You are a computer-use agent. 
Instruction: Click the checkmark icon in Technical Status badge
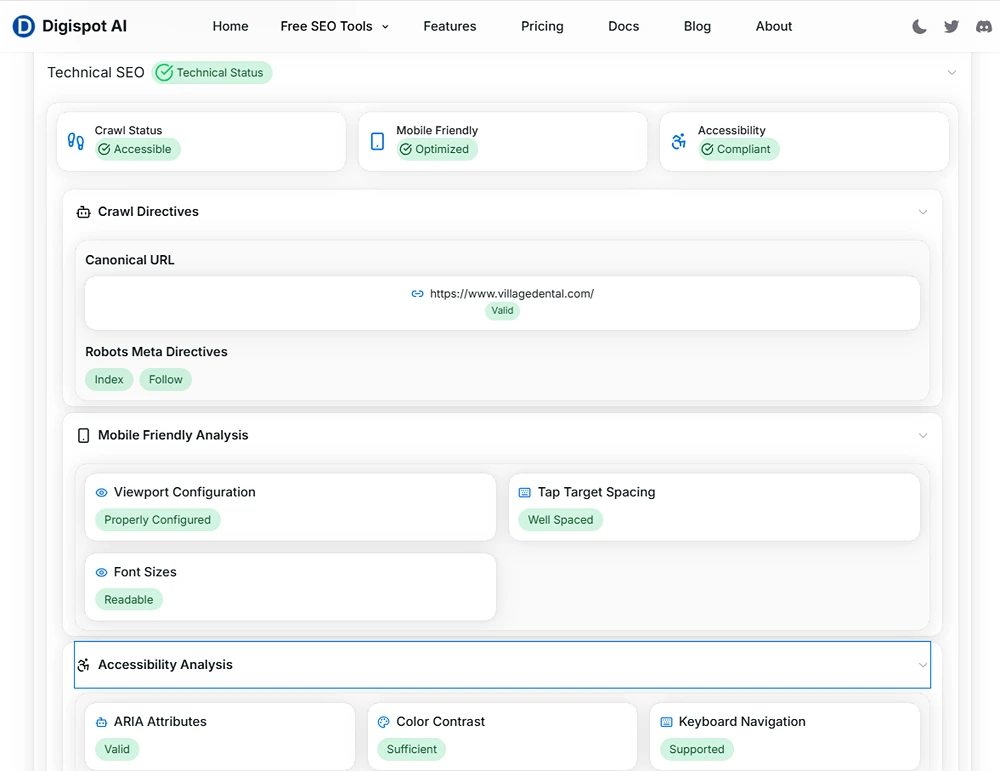165,73
